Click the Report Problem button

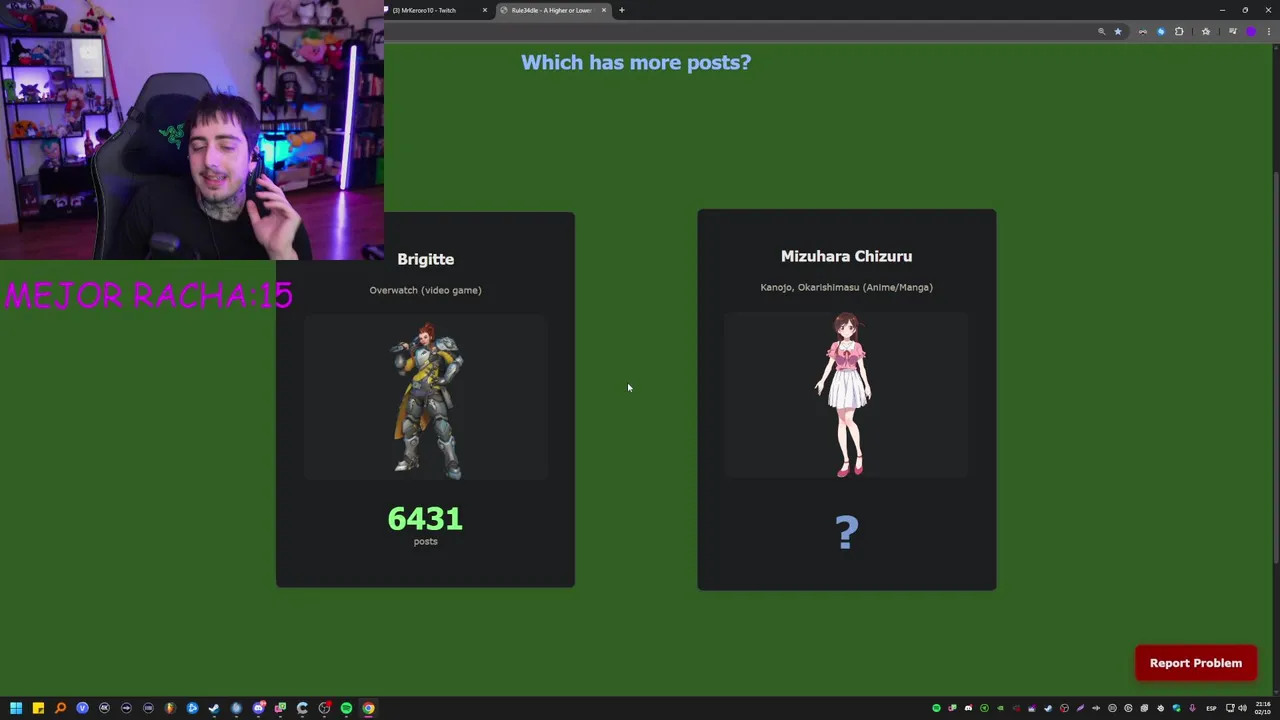tap(1196, 663)
